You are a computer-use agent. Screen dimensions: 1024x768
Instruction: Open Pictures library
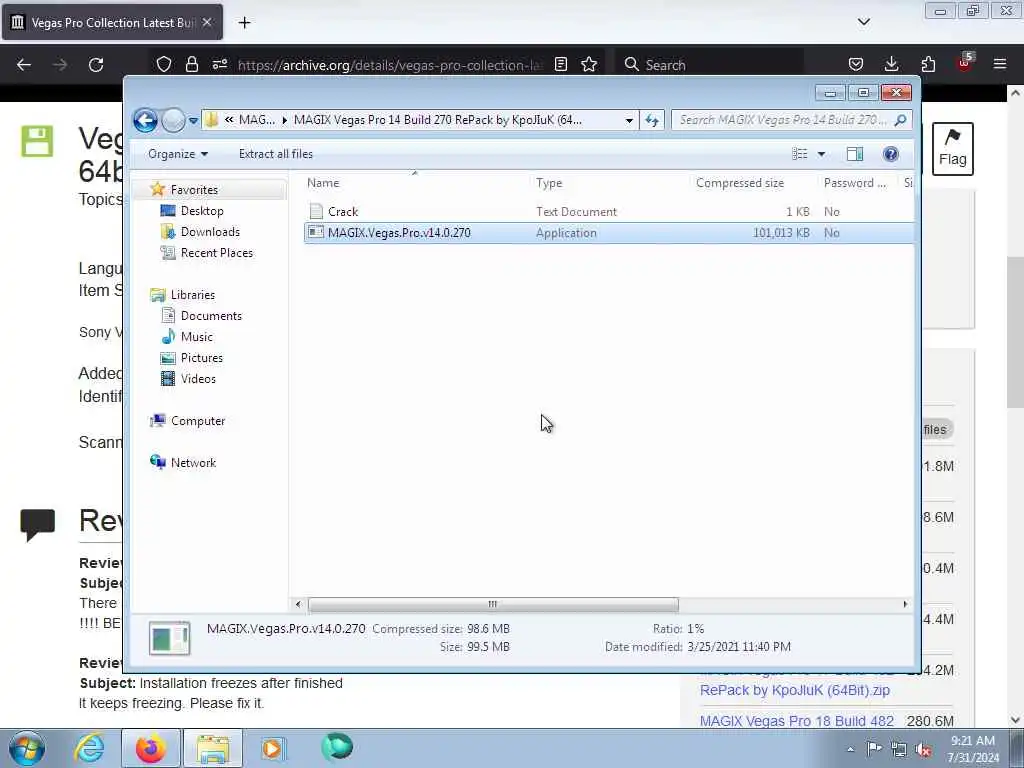point(202,358)
